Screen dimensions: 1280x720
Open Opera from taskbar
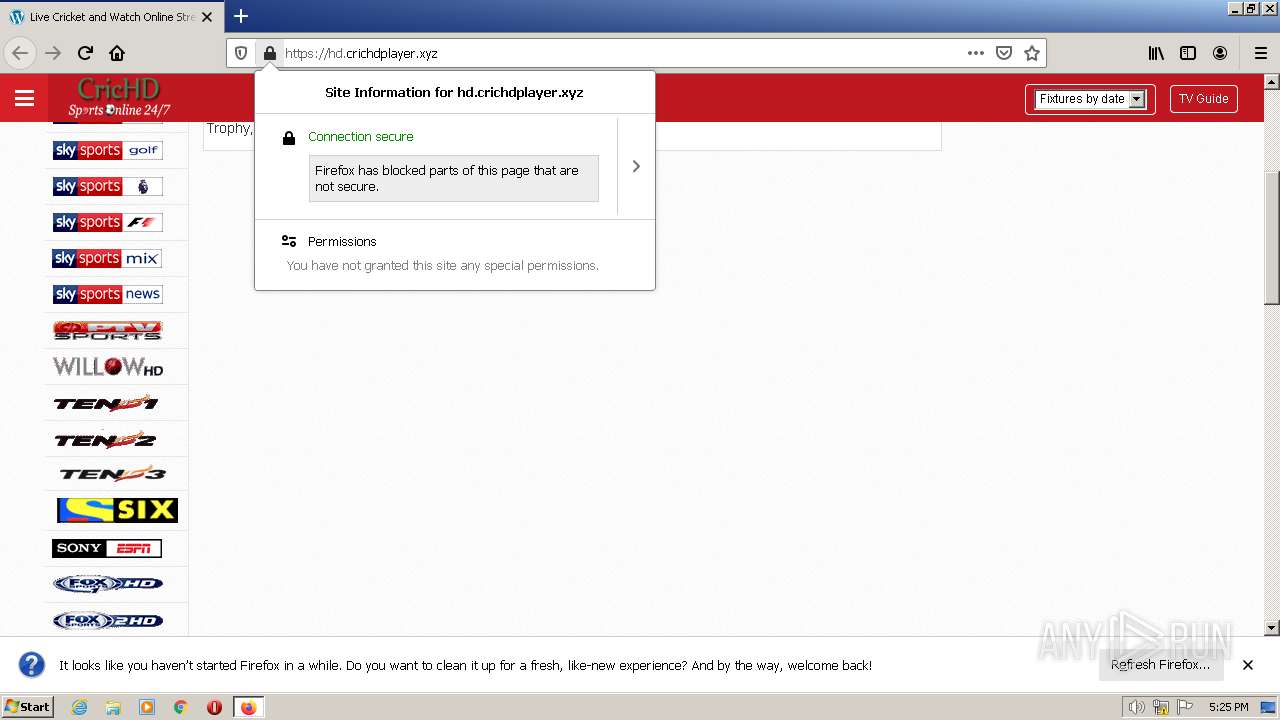pos(214,707)
